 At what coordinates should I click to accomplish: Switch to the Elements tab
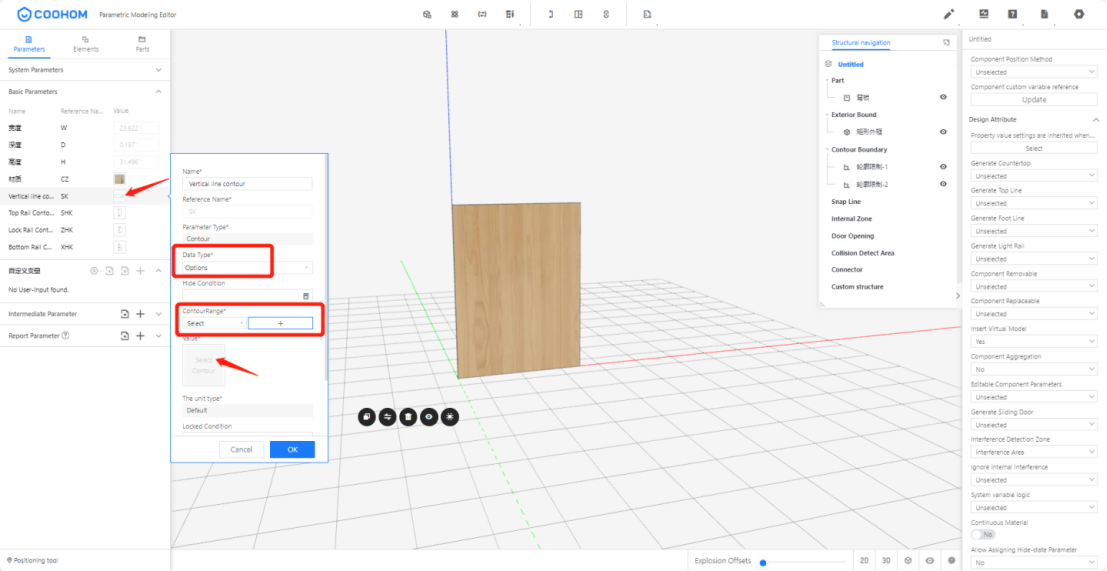click(x=86, y=43)
